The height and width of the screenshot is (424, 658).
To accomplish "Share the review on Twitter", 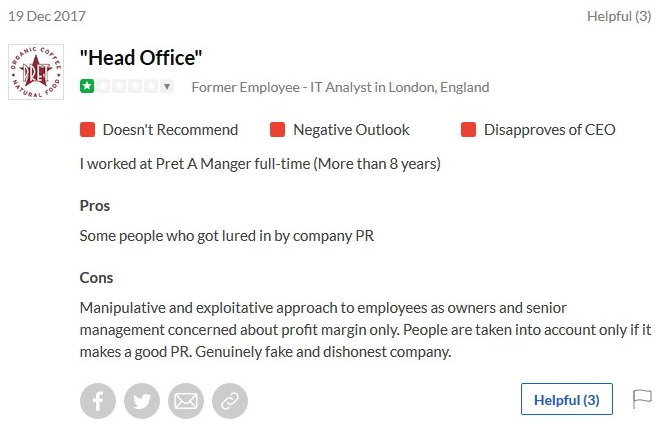I will (142, 401).
